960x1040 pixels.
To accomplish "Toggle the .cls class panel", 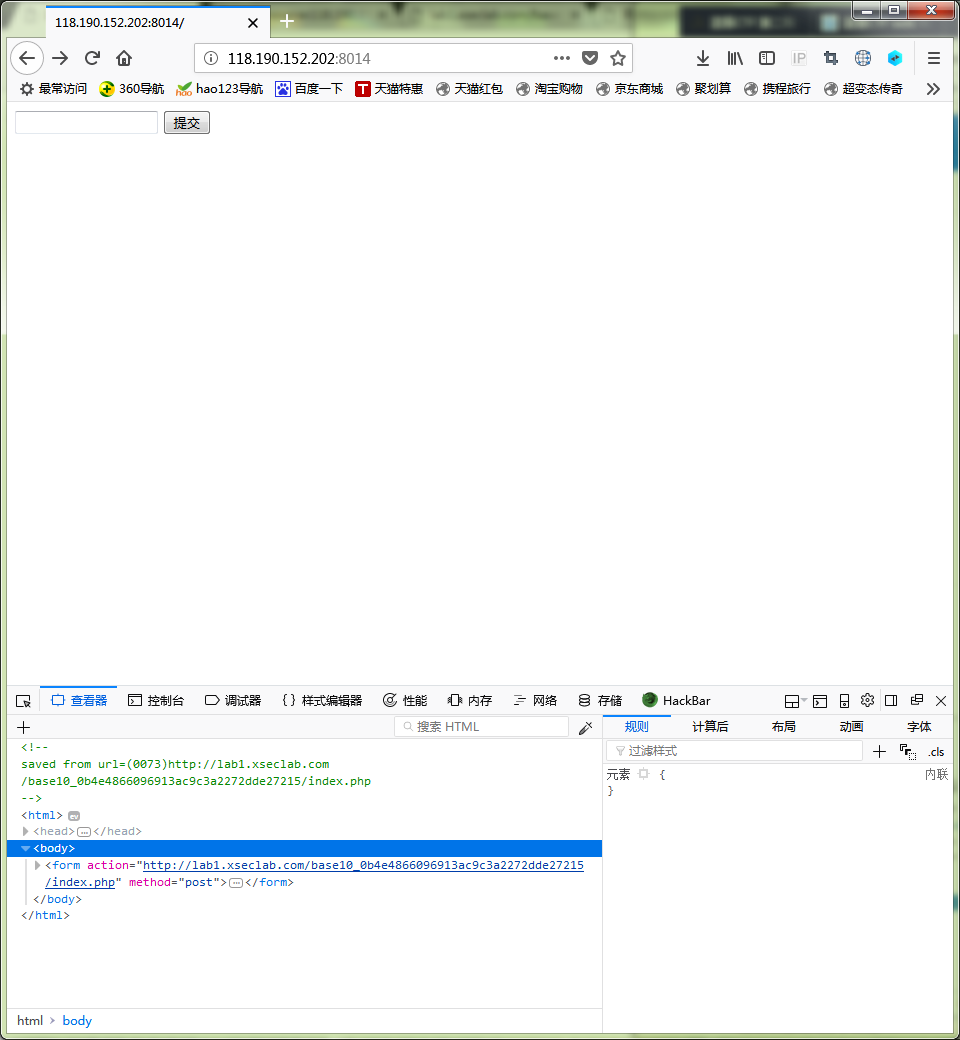I will tap(936, 752).
